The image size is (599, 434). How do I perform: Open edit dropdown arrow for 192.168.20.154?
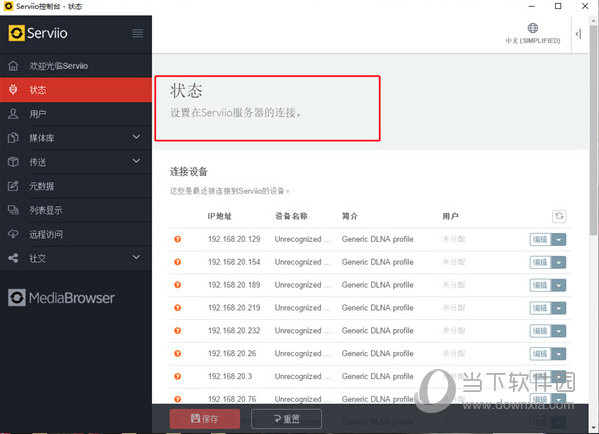tap(559, 262)
